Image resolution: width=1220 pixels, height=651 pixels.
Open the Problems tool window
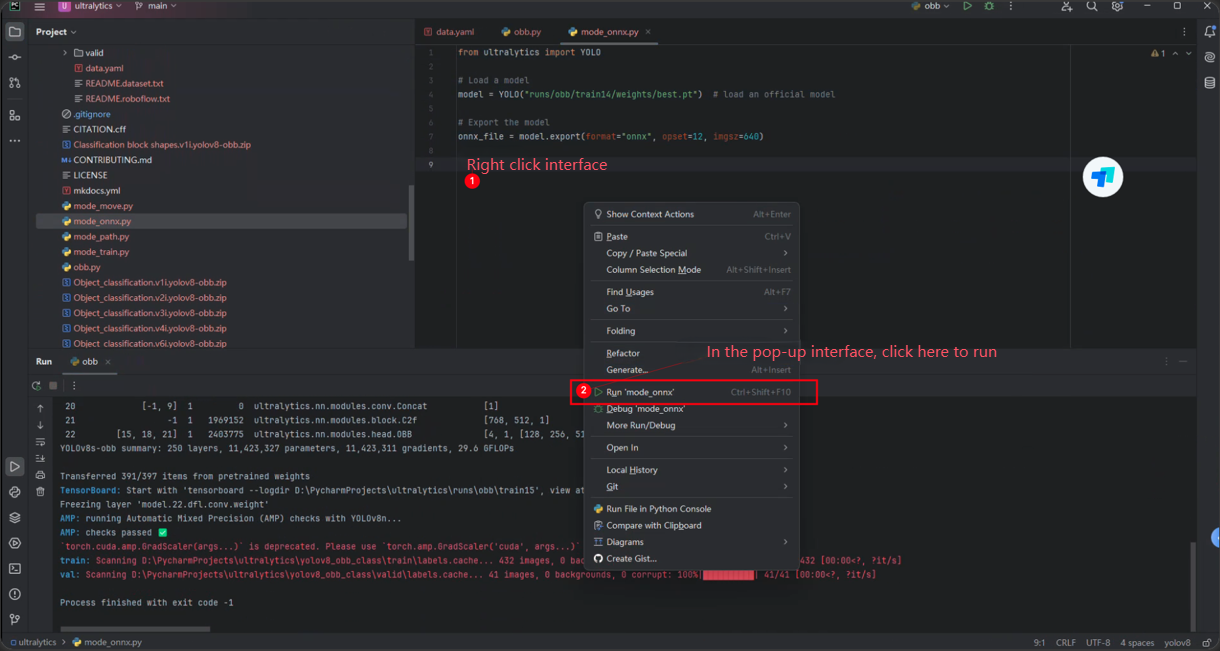(14, 595)
